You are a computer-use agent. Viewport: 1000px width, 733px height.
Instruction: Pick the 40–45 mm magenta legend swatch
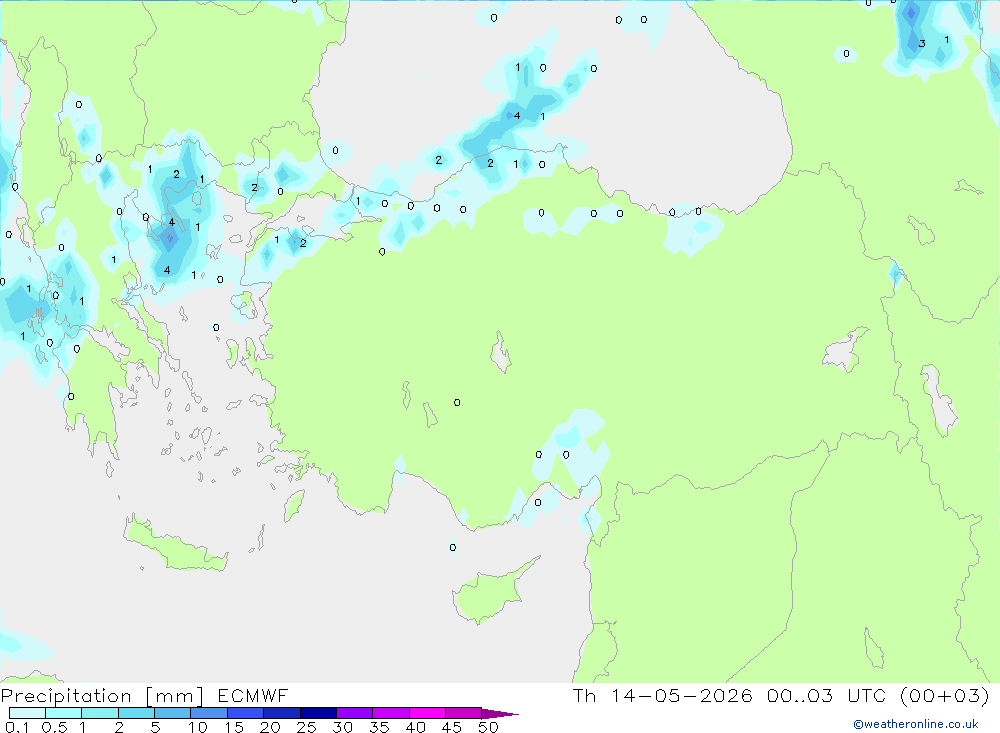point(427,713)
